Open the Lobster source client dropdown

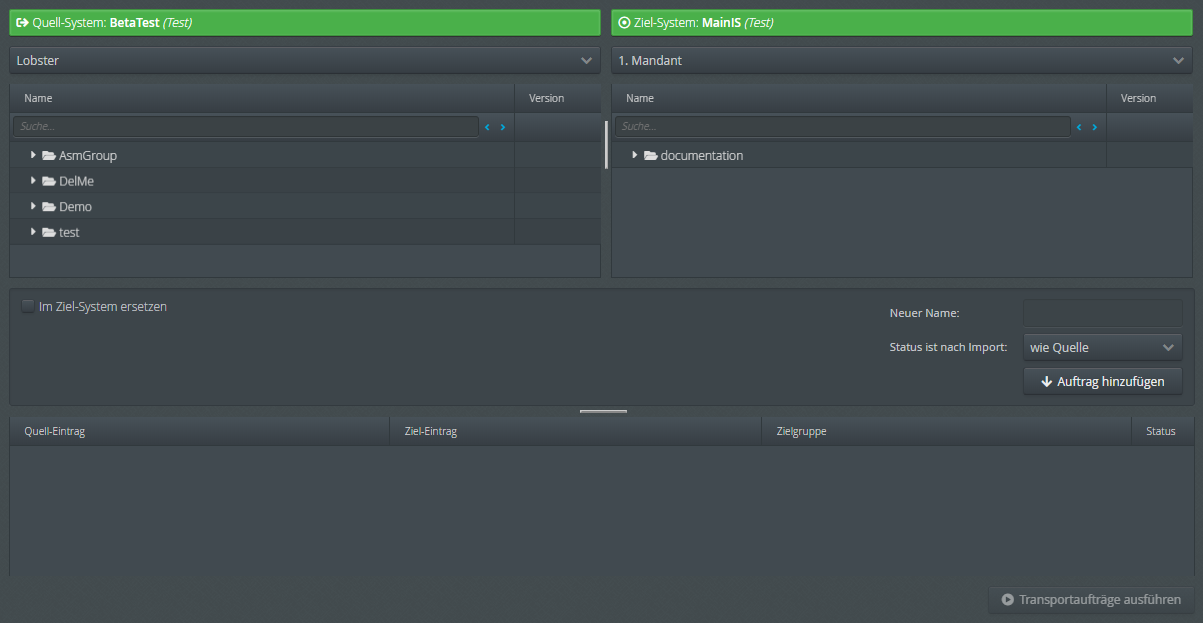click(305, 61)
